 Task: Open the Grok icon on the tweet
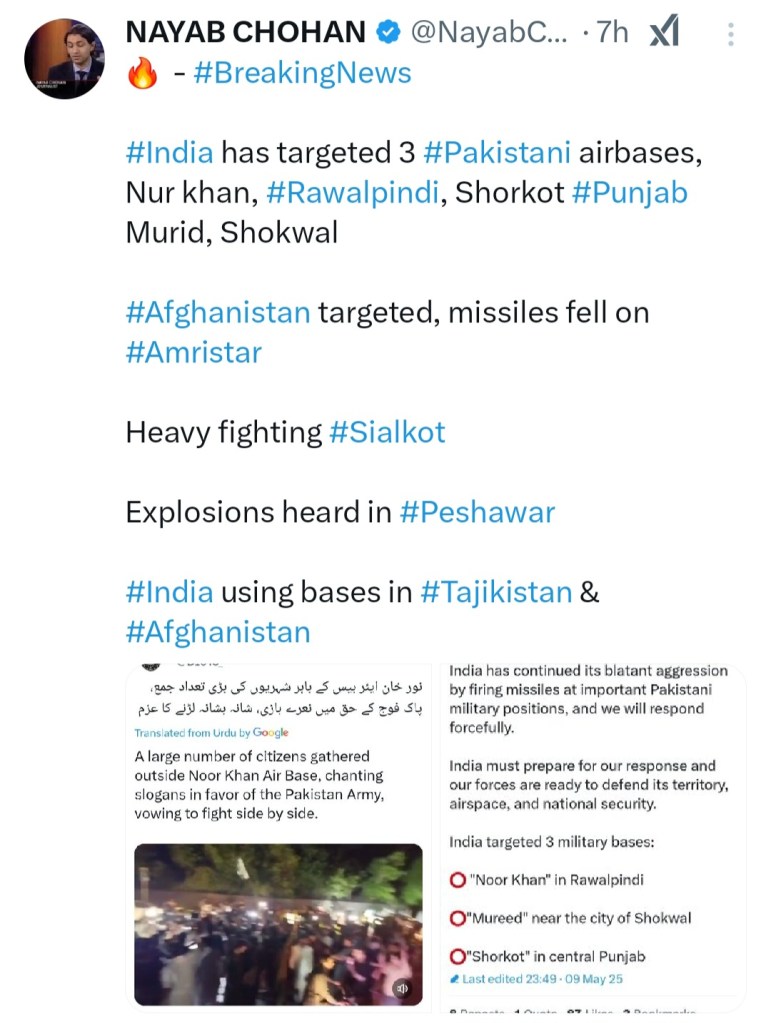point(663,33)
